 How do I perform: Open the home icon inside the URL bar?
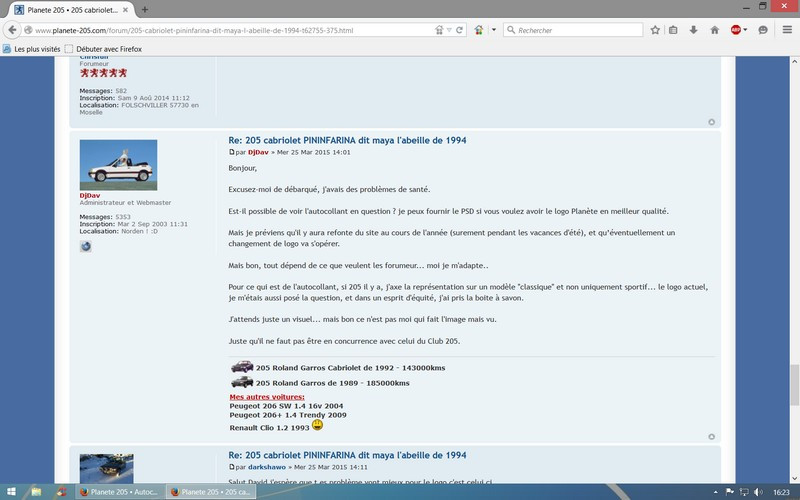tap(439, 30)
